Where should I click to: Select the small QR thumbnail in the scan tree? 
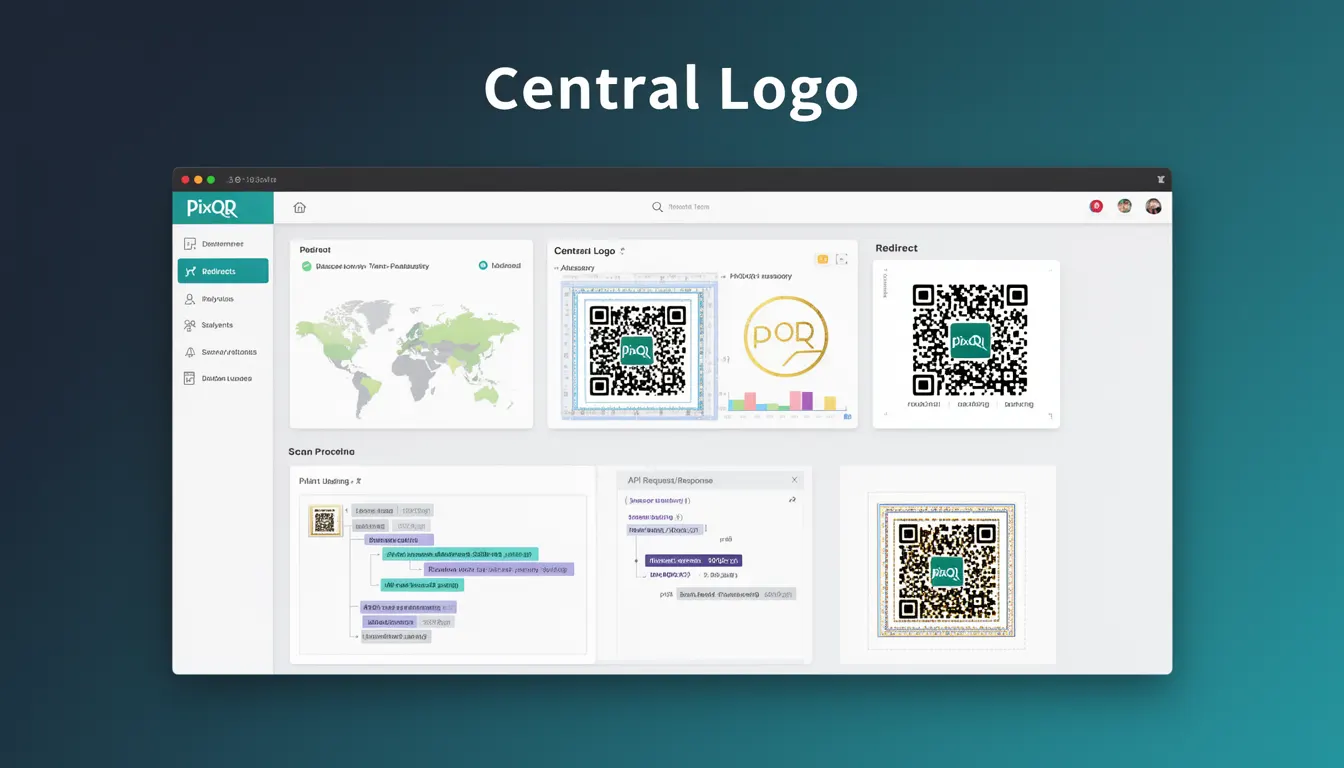click(325, 521)
